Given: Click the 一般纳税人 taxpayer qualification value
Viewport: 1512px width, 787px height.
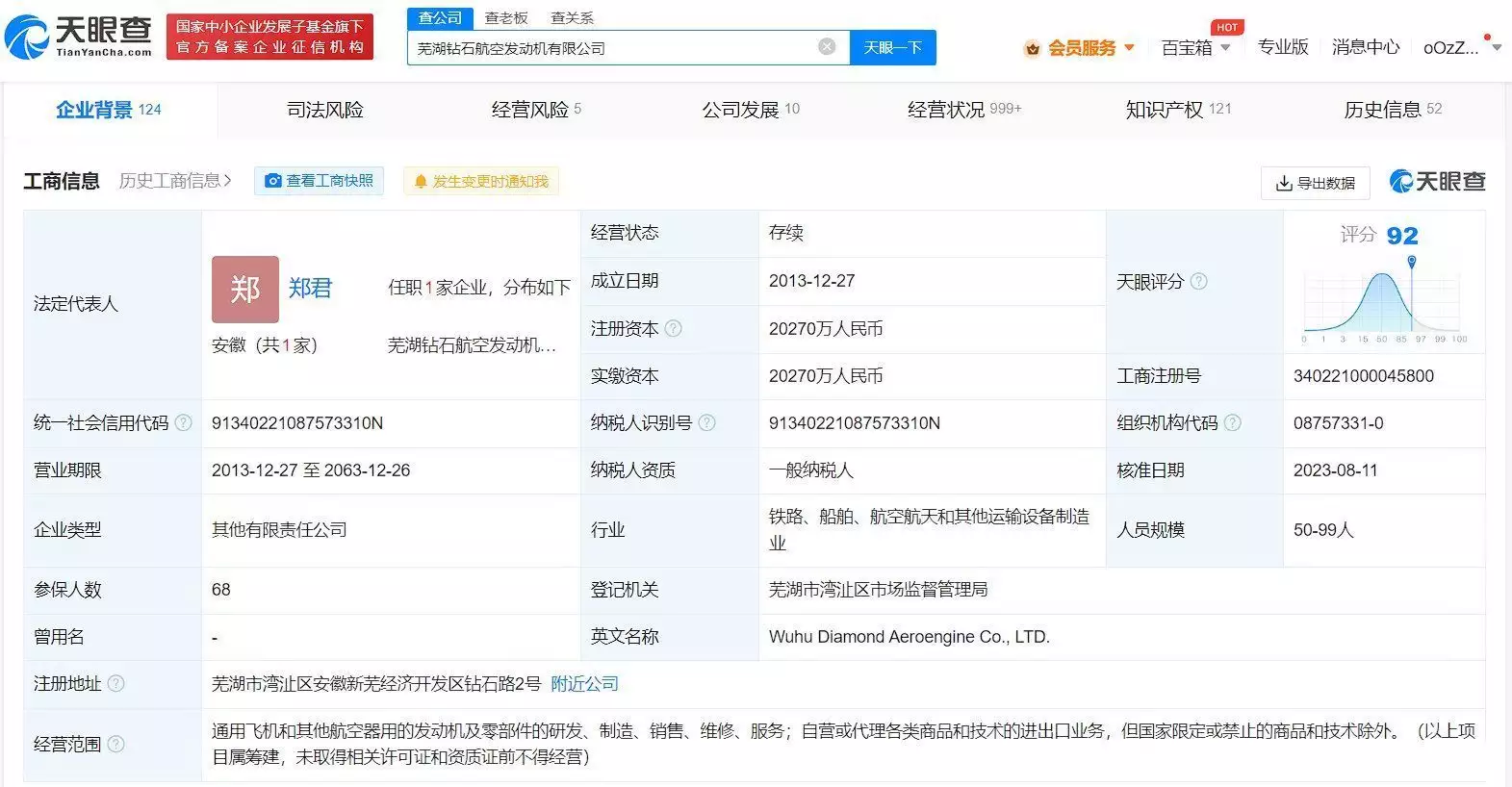Looking at the screenshot, I should (x=811, y=470).
